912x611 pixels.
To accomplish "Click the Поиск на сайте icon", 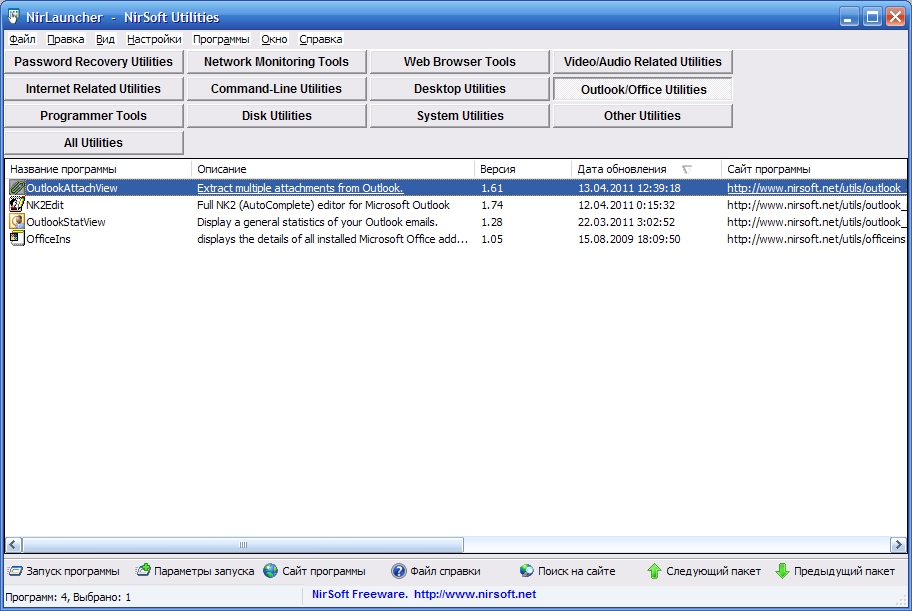I will pos(526,571).
